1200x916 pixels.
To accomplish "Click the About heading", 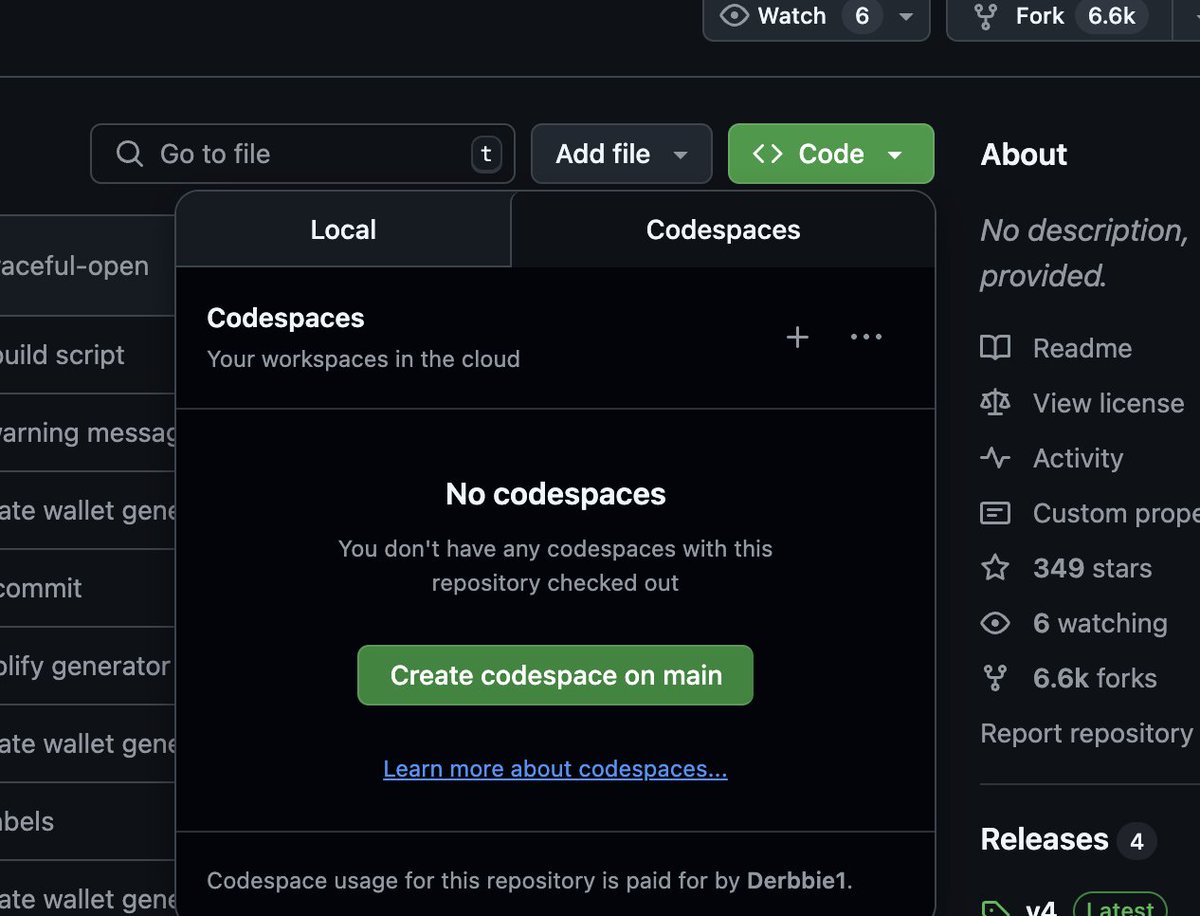I will 1024,154.
